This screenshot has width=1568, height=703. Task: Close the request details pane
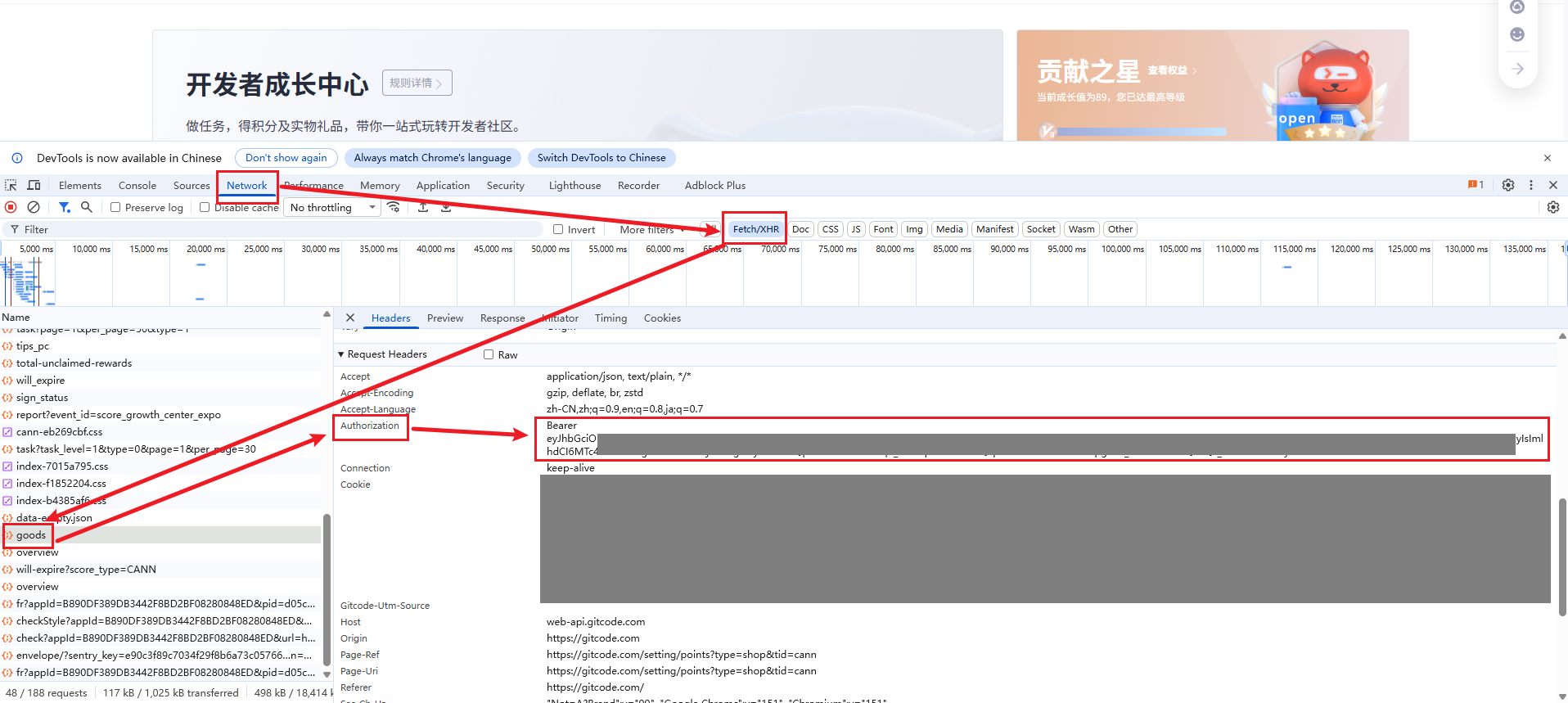pyautogui.click(x=350, y=318)
